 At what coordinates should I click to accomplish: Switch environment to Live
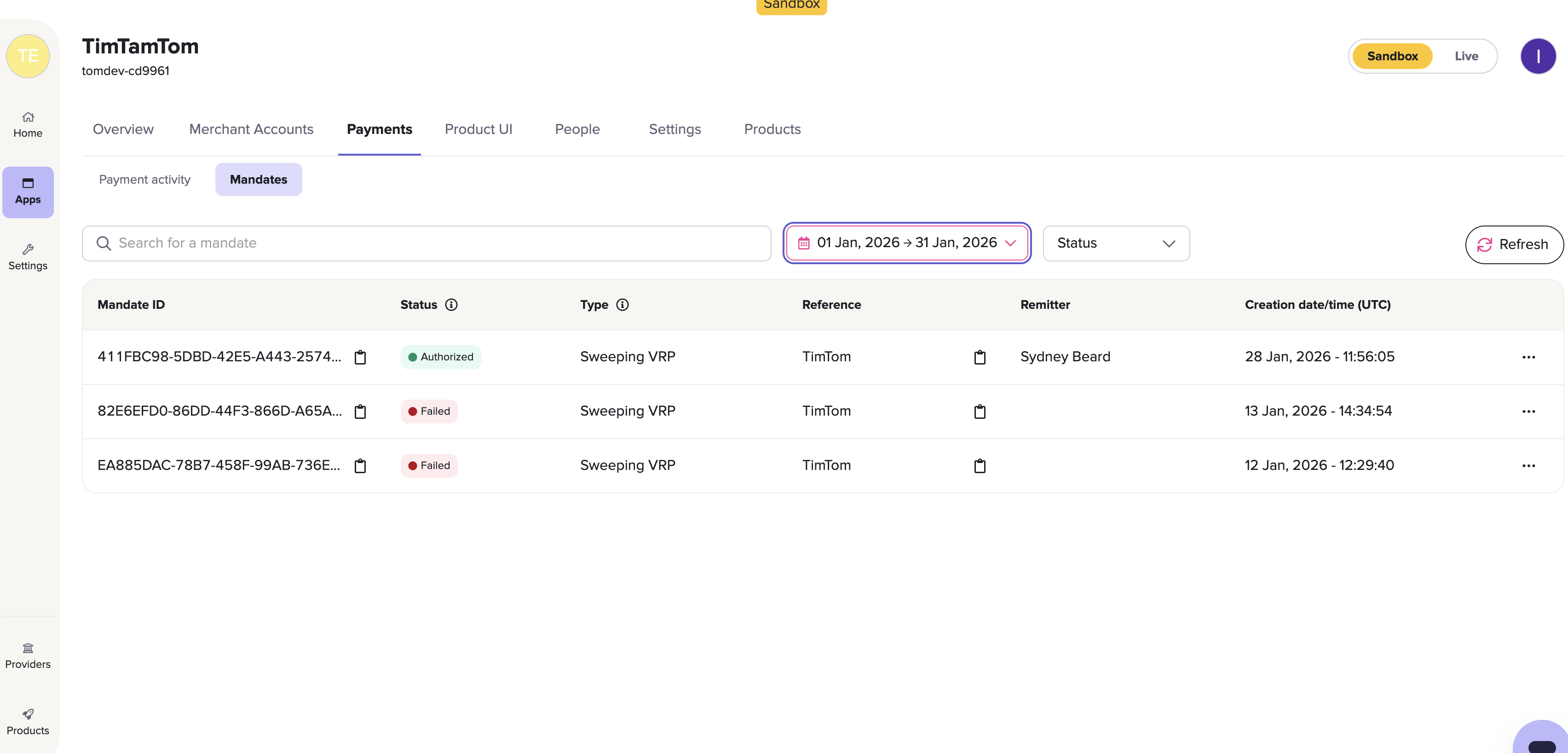1466,56
